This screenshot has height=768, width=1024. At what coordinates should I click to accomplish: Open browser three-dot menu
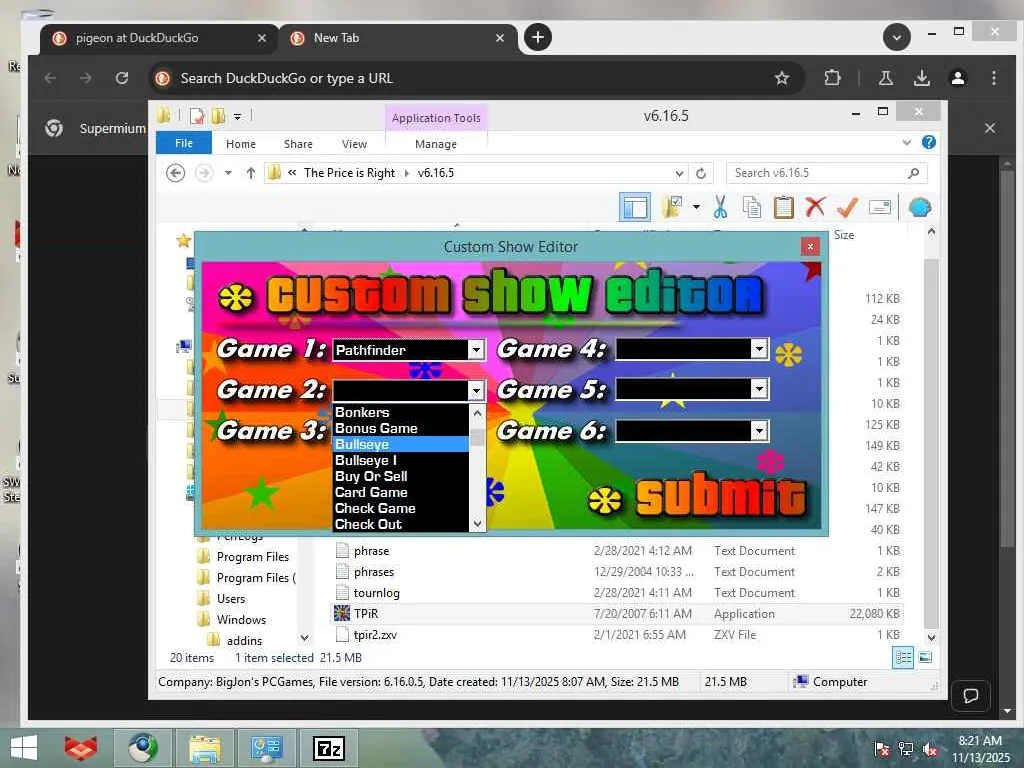coord(994,78)
